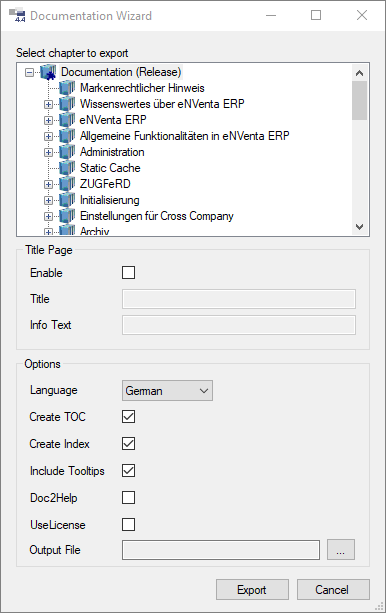Expand Allgemeine Funktionalitäten in eNVenta ERP
Viewport: 386px width, 613px height.
[x=48, y=136]
